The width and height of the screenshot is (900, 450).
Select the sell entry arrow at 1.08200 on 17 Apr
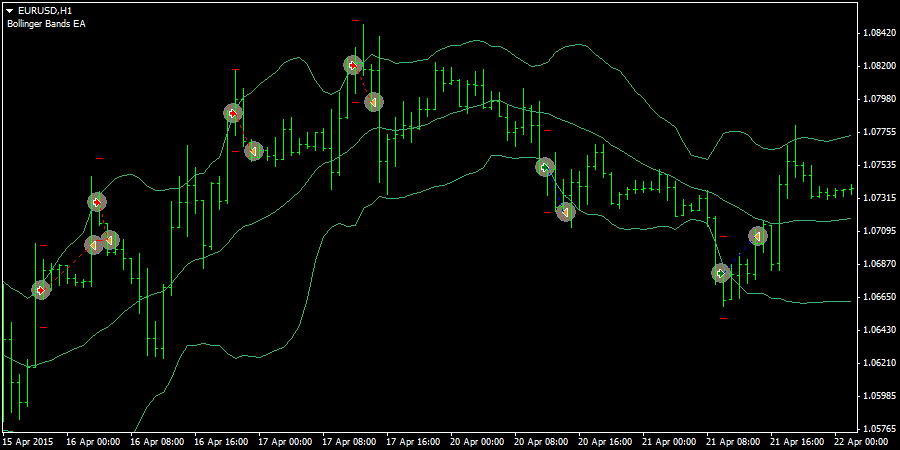coord(354,65)
